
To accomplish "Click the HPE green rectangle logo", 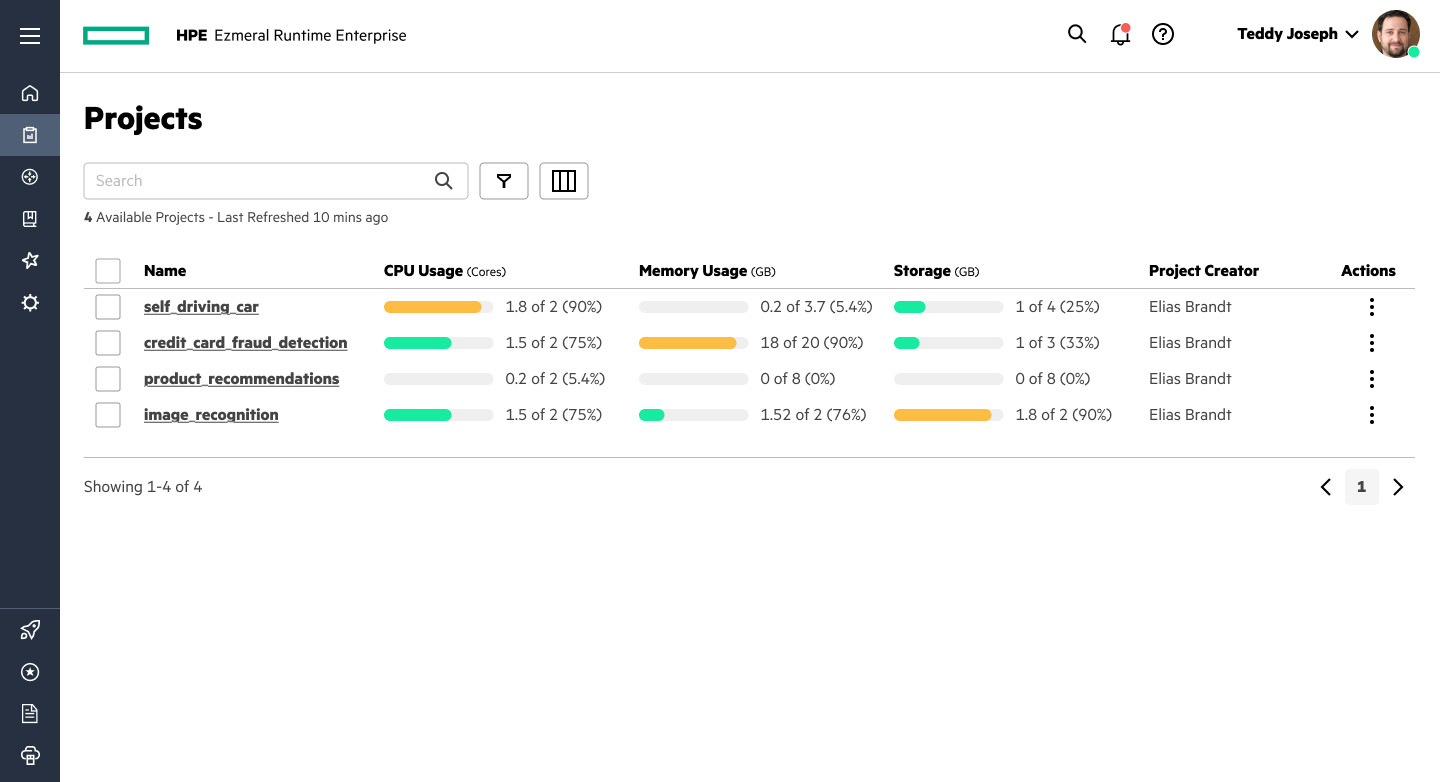I will 116,36.
